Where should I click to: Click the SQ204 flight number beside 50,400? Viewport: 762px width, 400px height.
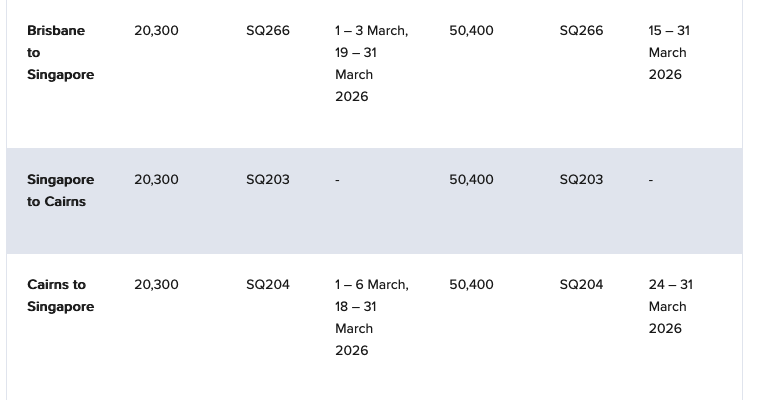[x=581, y=284]
